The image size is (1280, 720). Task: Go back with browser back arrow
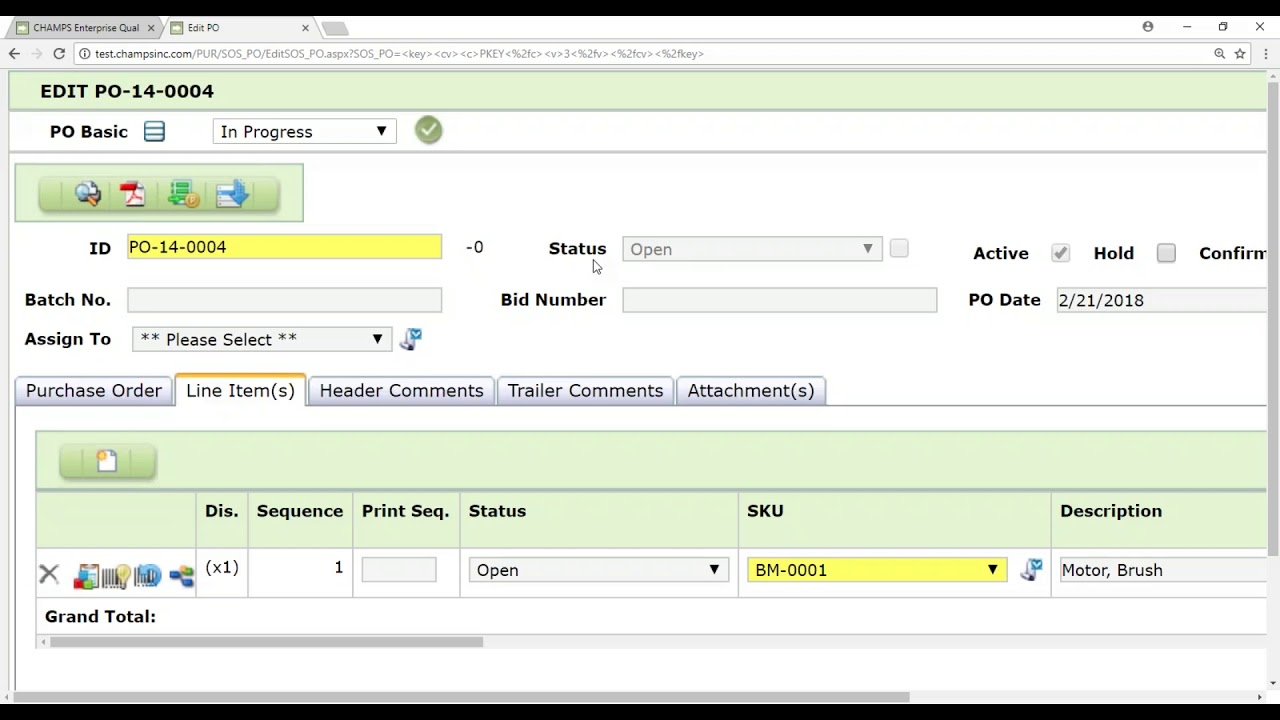click(14, 54)
